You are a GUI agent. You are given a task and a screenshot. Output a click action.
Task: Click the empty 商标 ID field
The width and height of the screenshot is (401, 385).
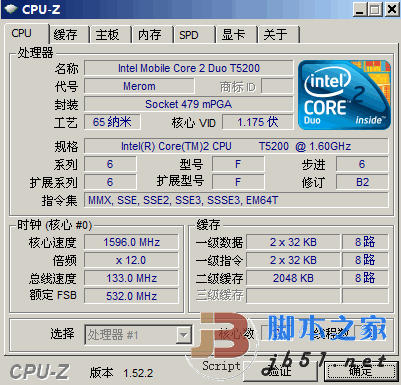[x=277, y=86]
